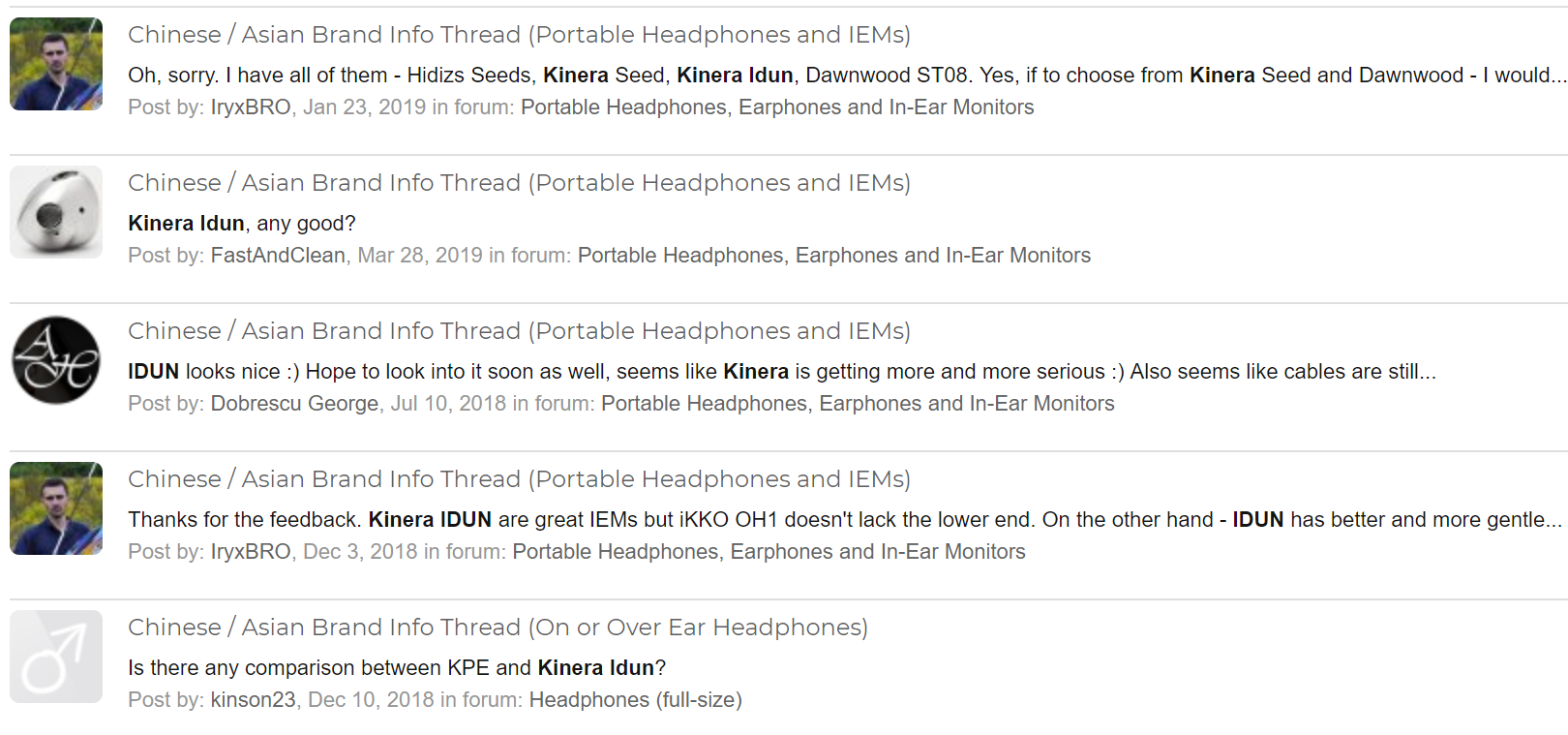The height and width of the screenshot is (735, 1568).
Task: Click the 'Kinera Idun, any good?' post snippet
Action: (242, 224)
